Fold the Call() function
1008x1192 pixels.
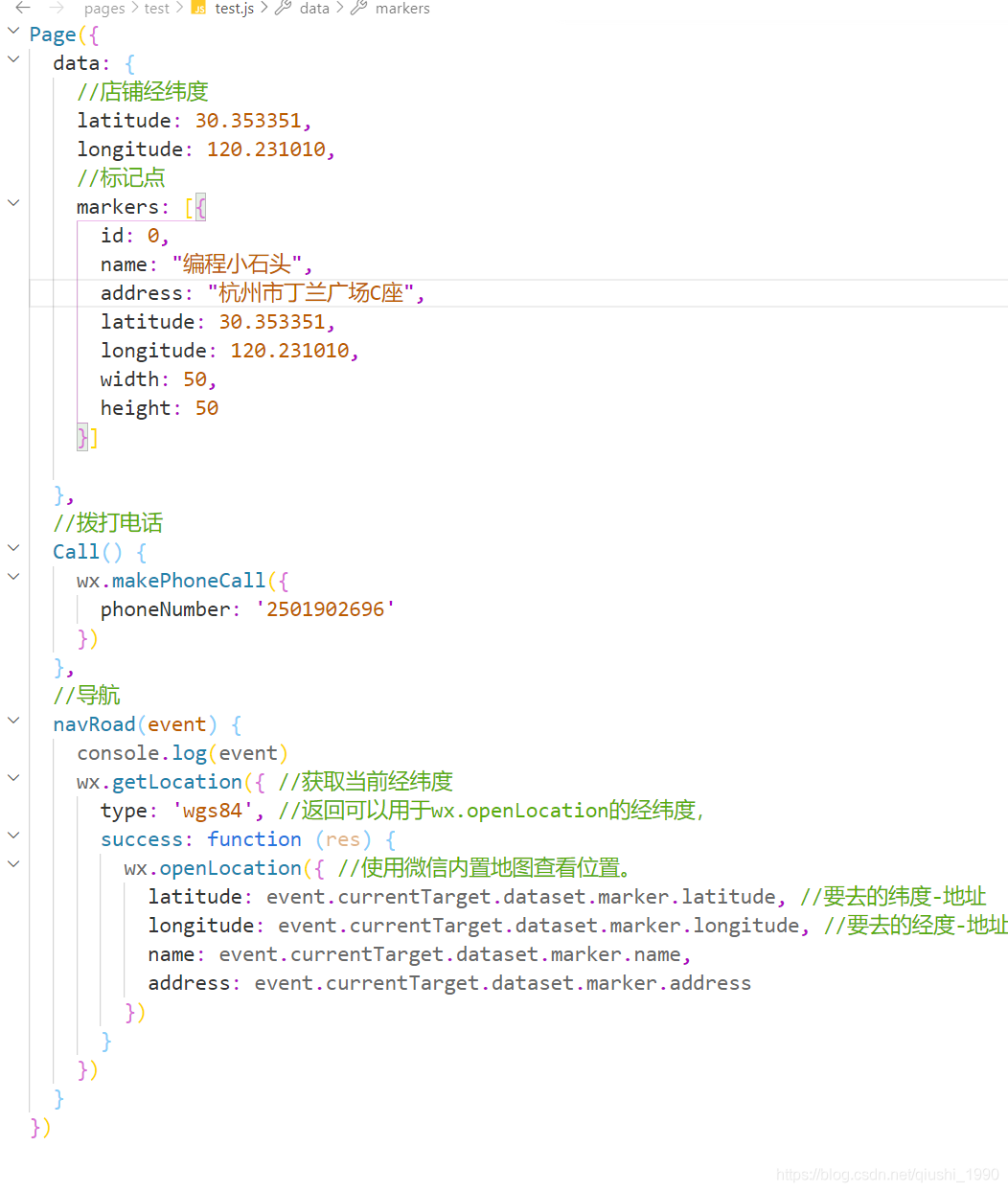(13, 548)
